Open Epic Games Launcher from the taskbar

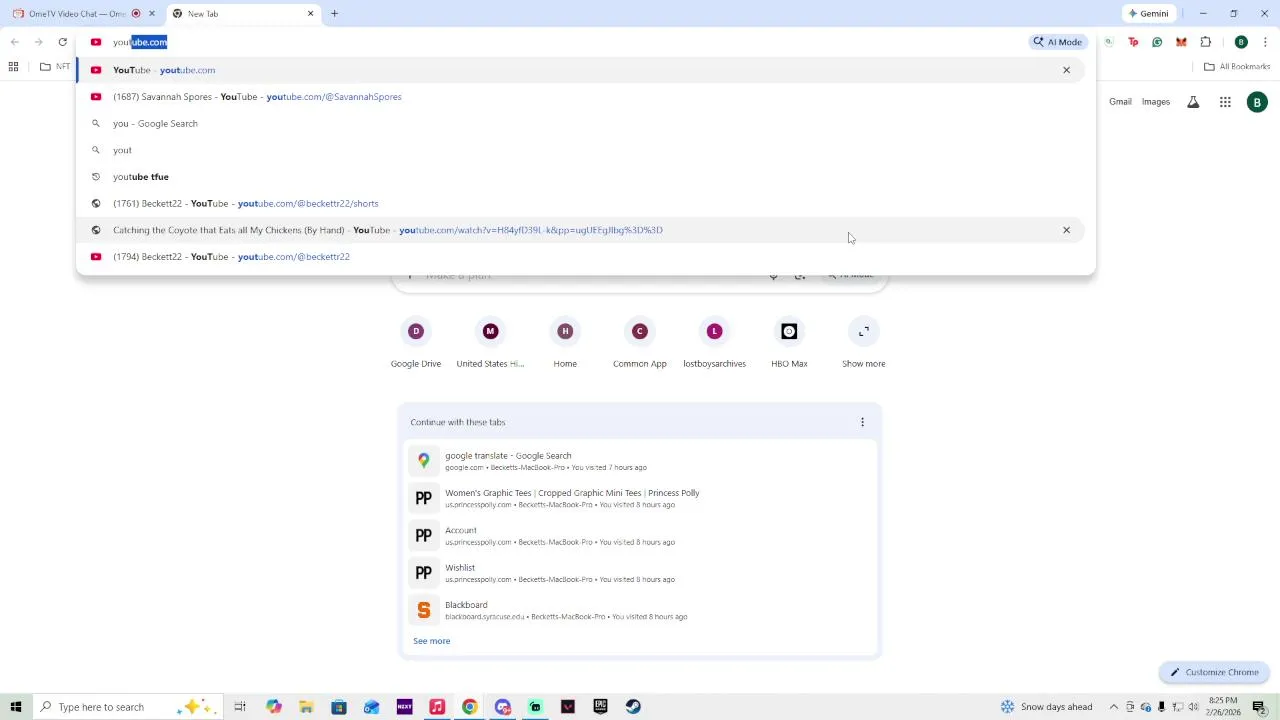600,707
